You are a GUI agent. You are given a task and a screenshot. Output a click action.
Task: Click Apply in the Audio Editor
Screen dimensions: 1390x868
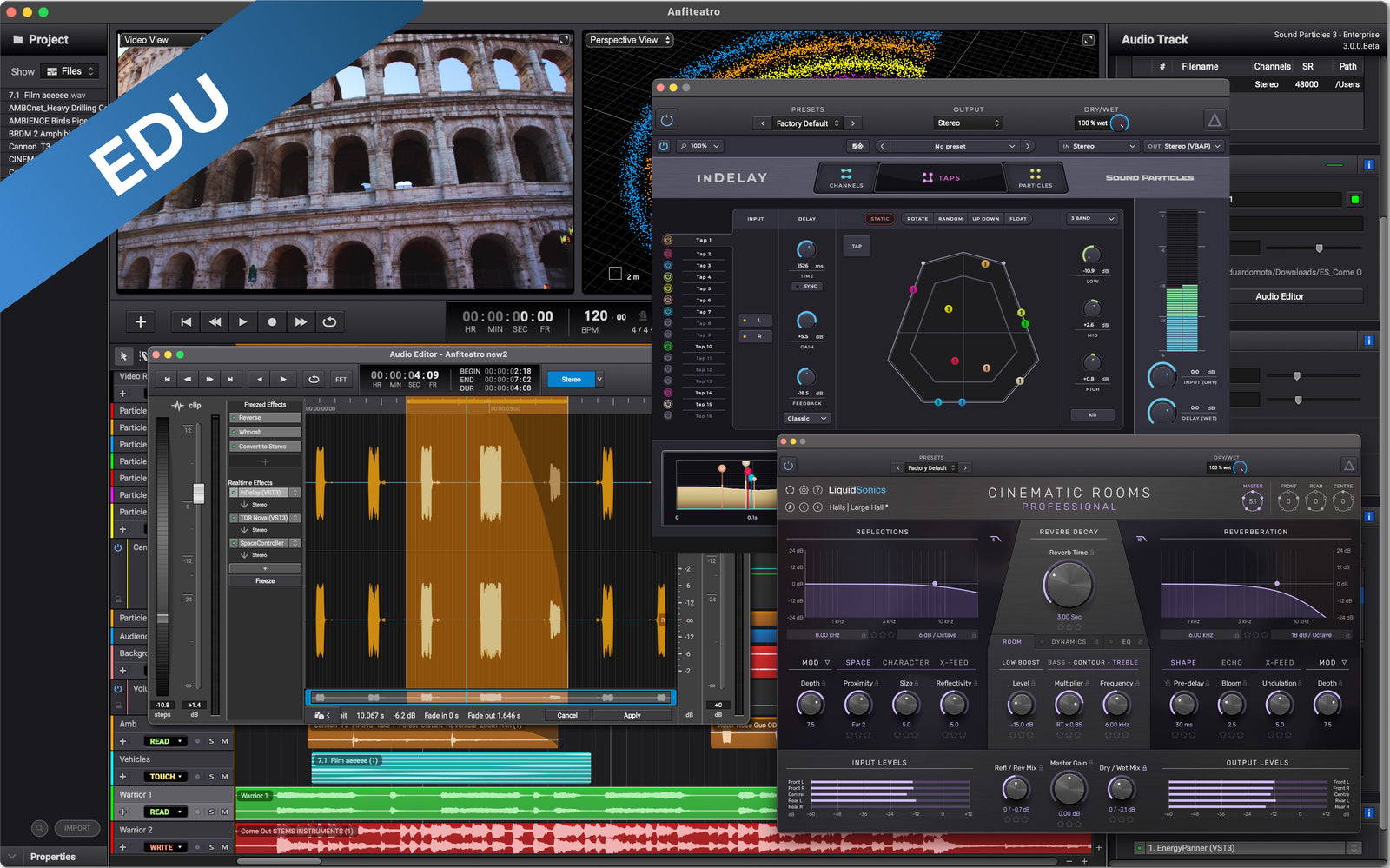coord(632,715)
